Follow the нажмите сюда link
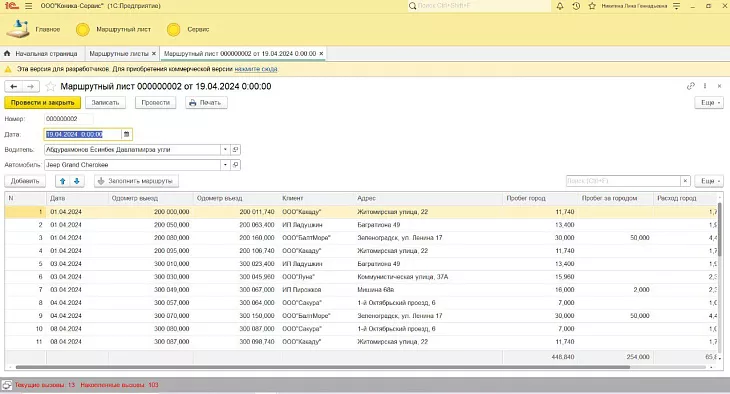 pos(256,69)
